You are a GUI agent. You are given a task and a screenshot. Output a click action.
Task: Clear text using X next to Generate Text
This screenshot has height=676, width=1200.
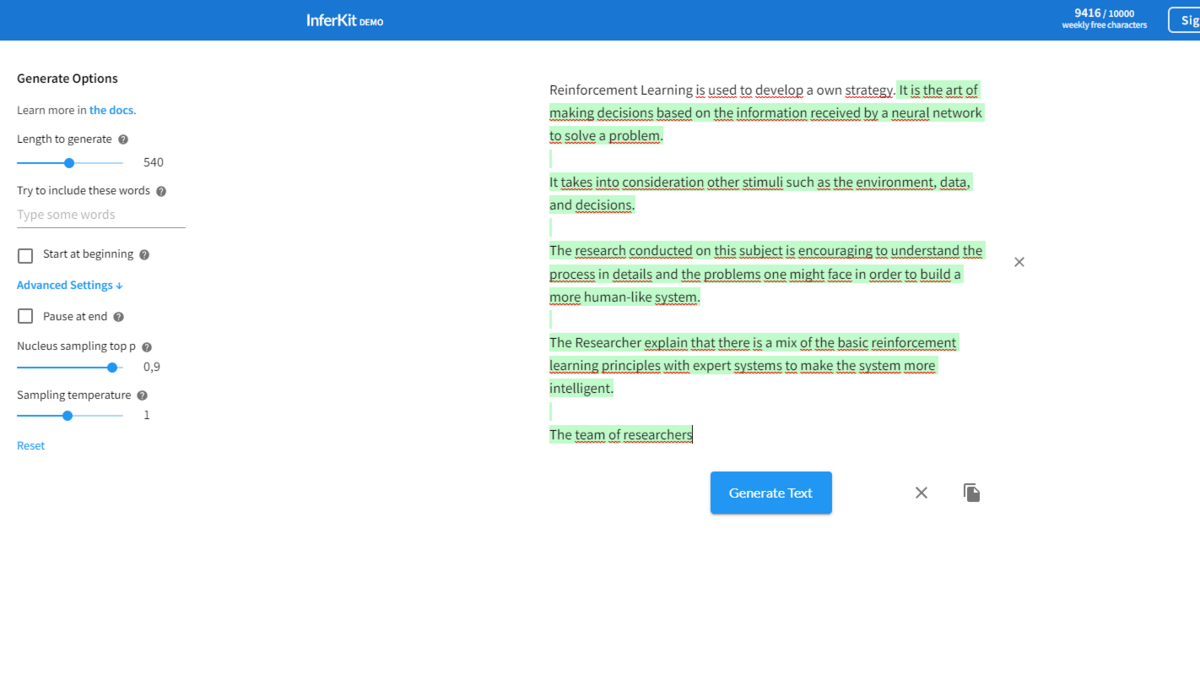tap(921, 493)
